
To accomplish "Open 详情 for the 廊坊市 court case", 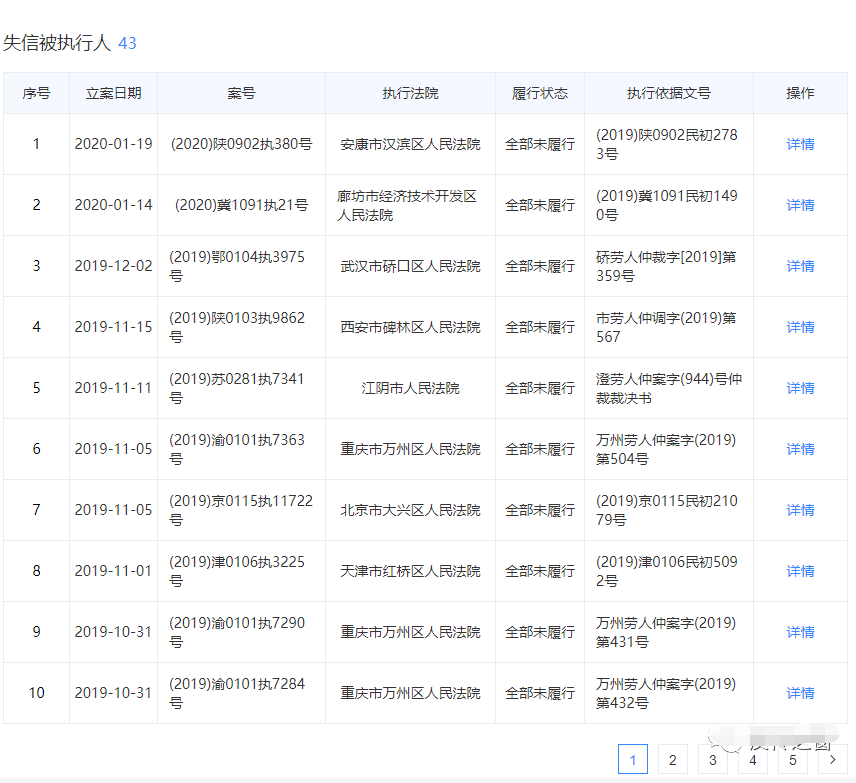I will click(800, 205).
